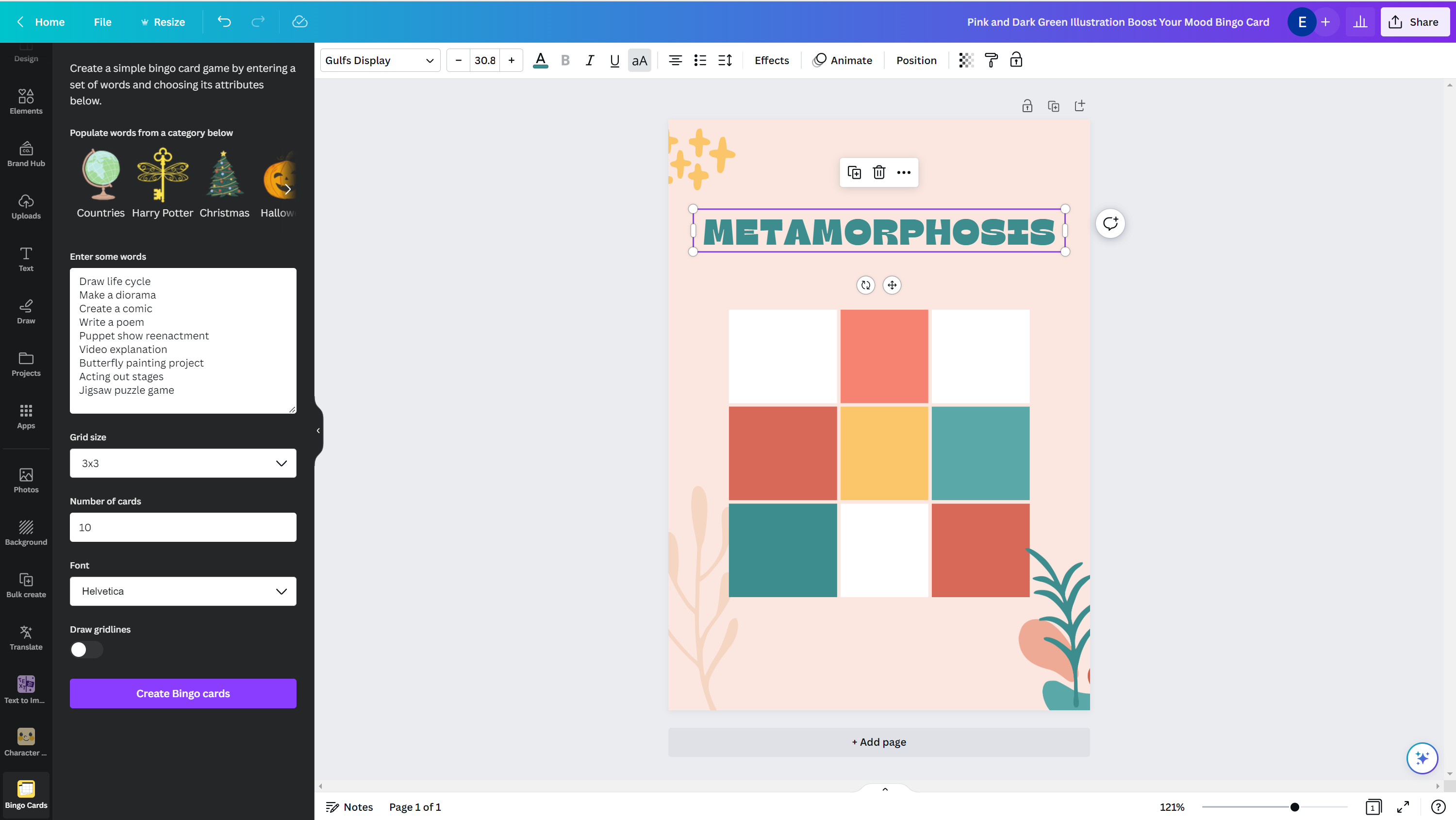The image size is (1456, 820).
Task: Open the Magic assistant sparkle button
Action: pyautogui.click(x=1422, y=758)
